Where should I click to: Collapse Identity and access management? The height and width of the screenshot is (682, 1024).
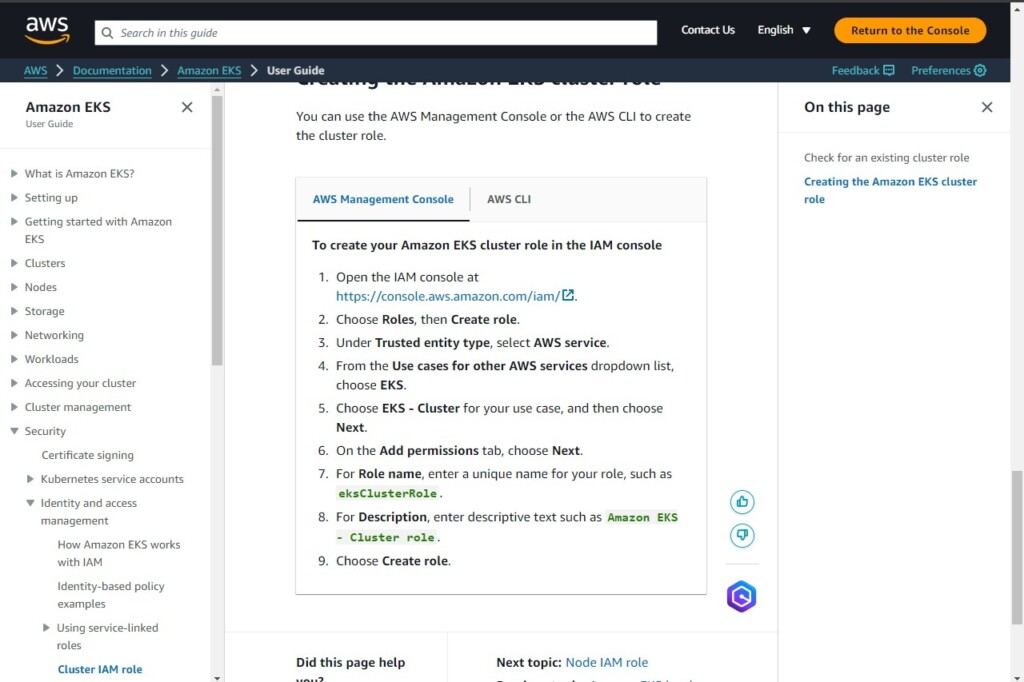30,503
